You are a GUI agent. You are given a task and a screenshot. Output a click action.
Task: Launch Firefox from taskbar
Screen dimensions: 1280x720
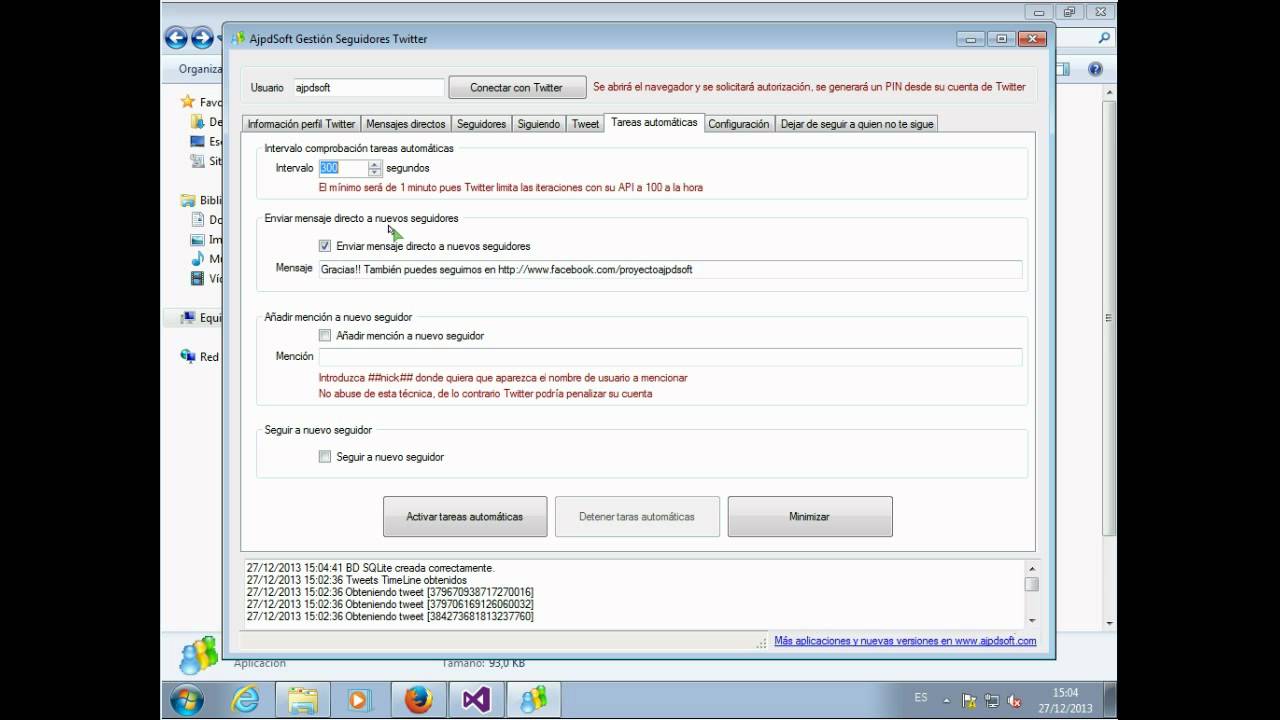point(418,700)
